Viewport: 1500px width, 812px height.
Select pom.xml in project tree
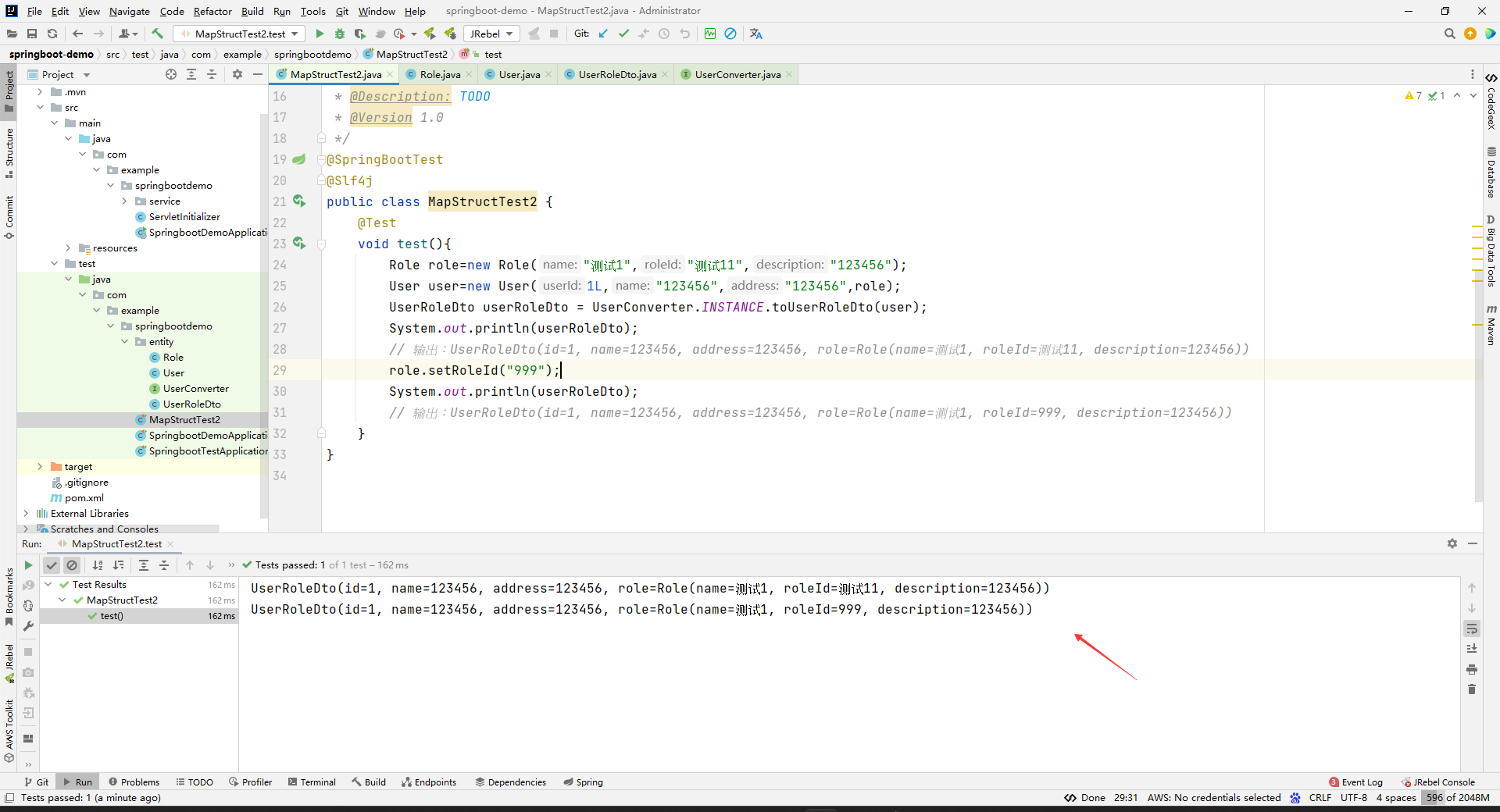tap(84, 498)
